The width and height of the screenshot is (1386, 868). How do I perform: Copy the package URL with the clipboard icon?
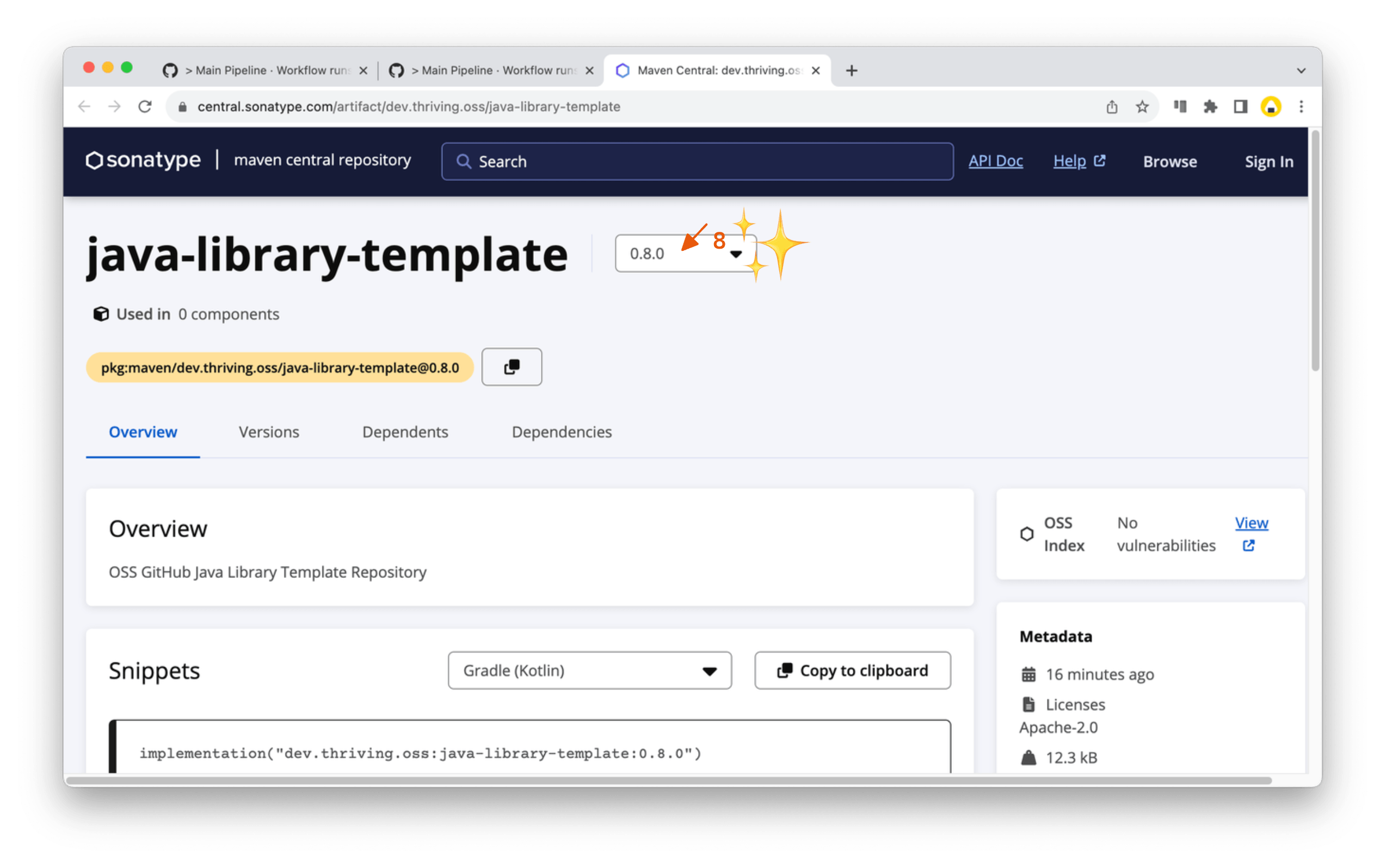[x=512, y=367]
